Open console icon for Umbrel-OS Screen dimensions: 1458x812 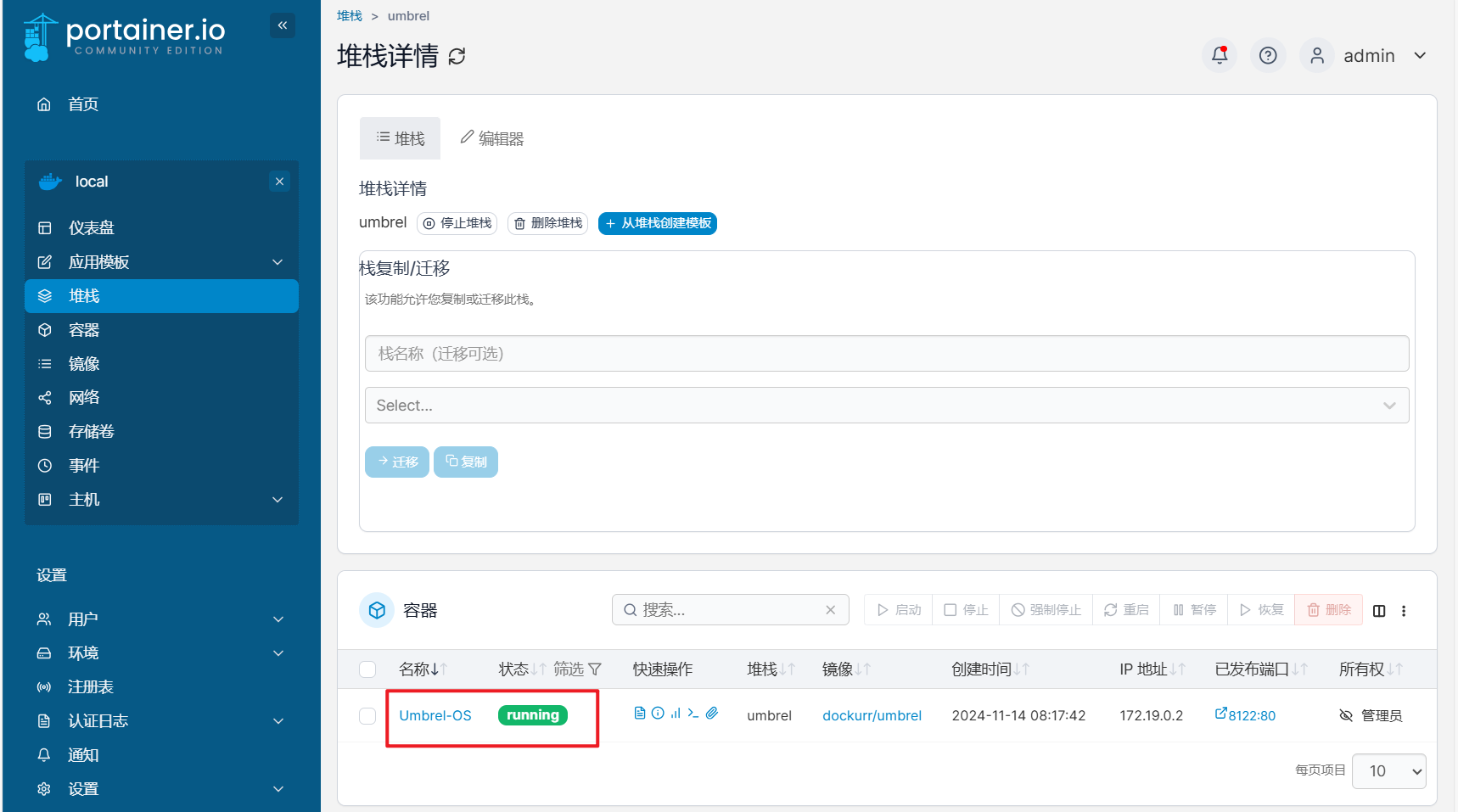[x=693, y=713]
